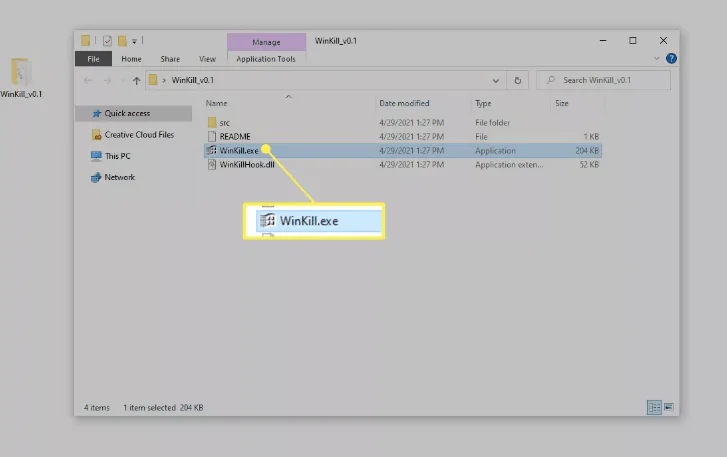Select the Manage contextual tab
The width and height of the screenshot is (727, 457).
[x=266, y=42]
